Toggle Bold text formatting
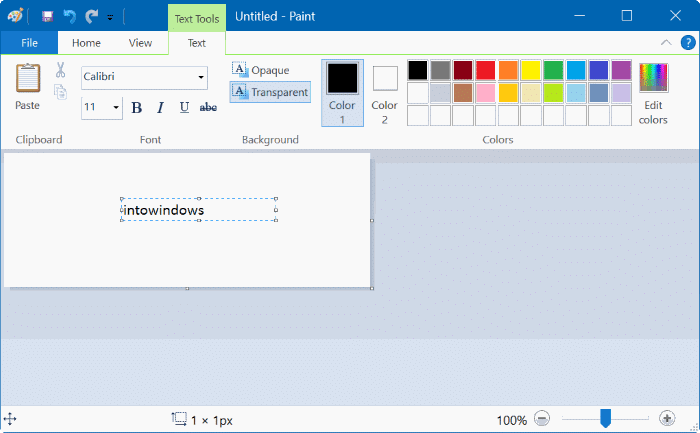The width and height of the screenshot is (700, 433). point(137,108)
